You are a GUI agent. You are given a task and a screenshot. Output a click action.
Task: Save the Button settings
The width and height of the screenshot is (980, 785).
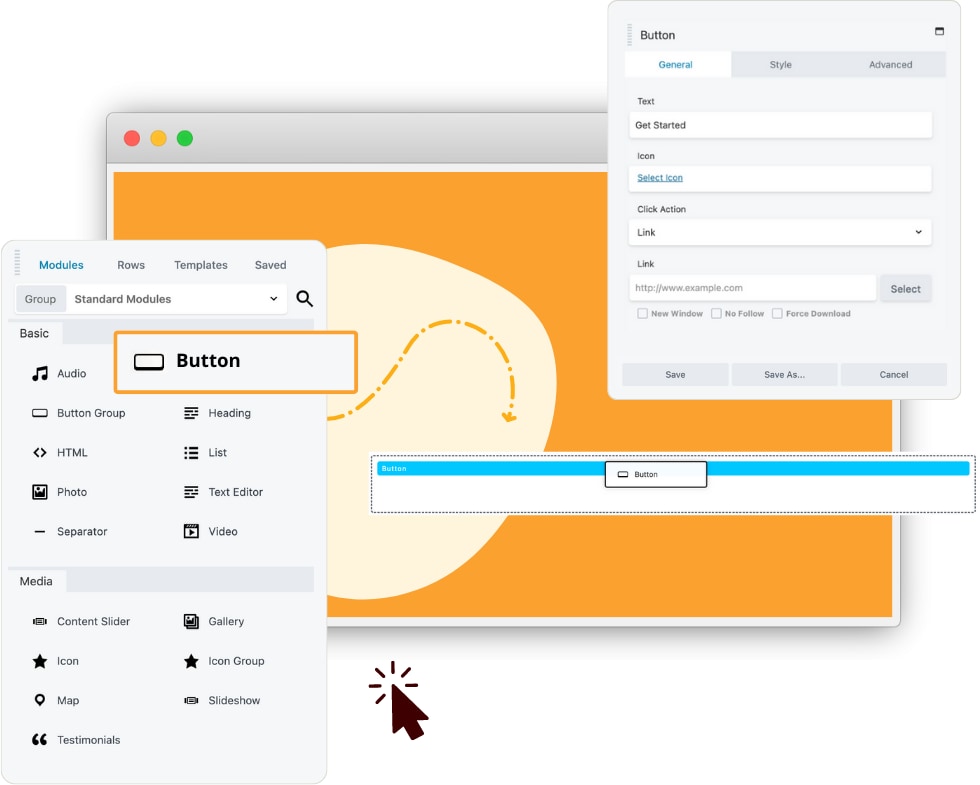(x=674, y=374)
